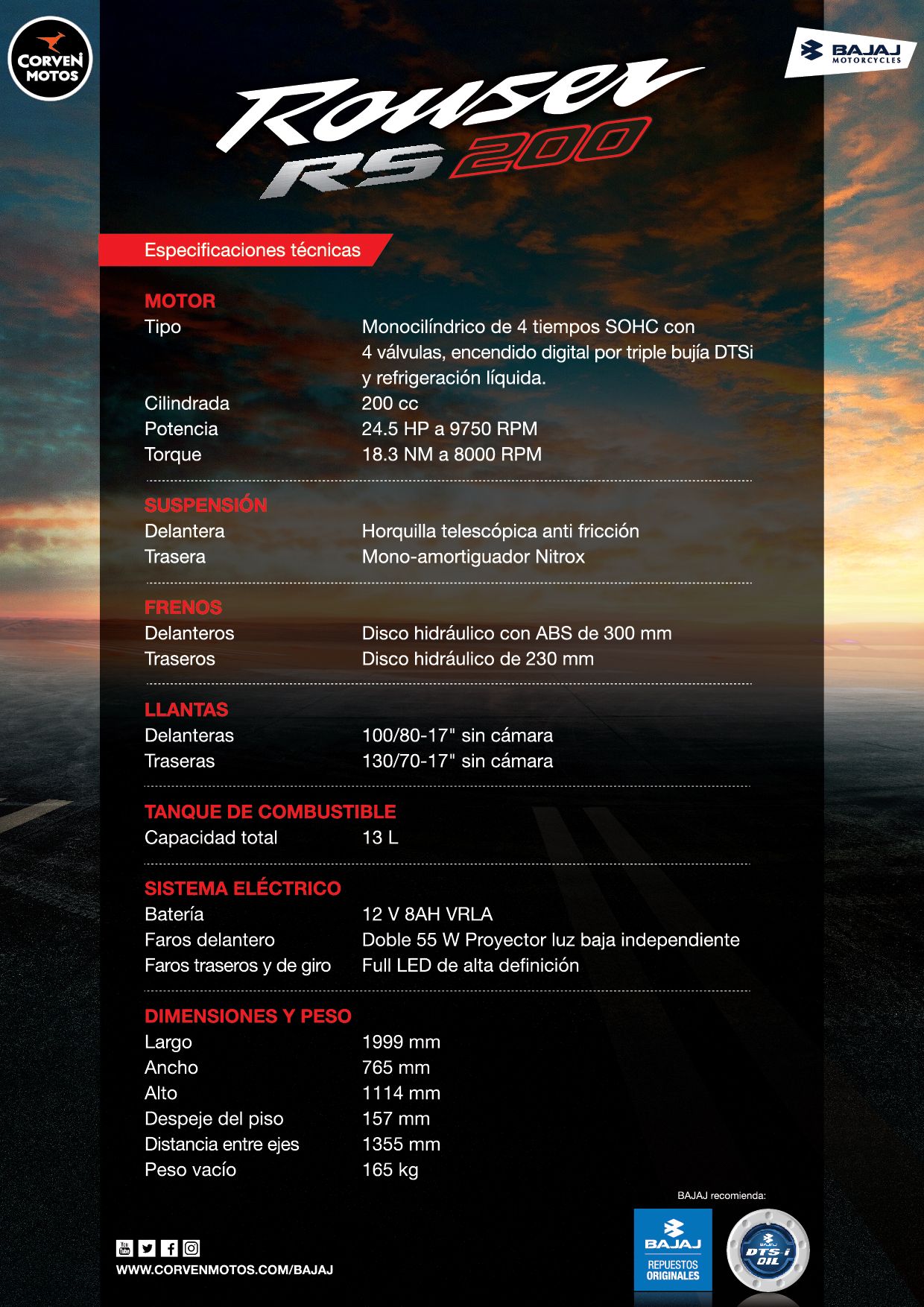This screenshot has width=924, height=1307.
Task: Click Disco hidráulico de 230 mm
Action: [x=478, y=659]
